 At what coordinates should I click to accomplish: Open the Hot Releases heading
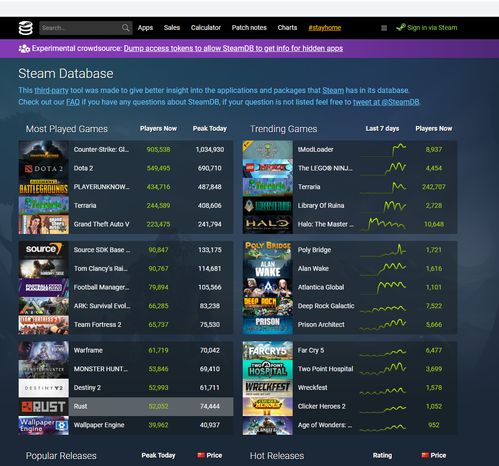point(277,456)
